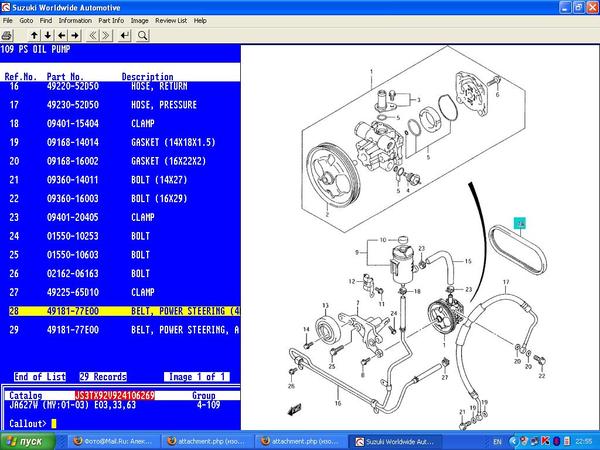
Task: Click the printer icon in toolbar
Action: (7, 36)
